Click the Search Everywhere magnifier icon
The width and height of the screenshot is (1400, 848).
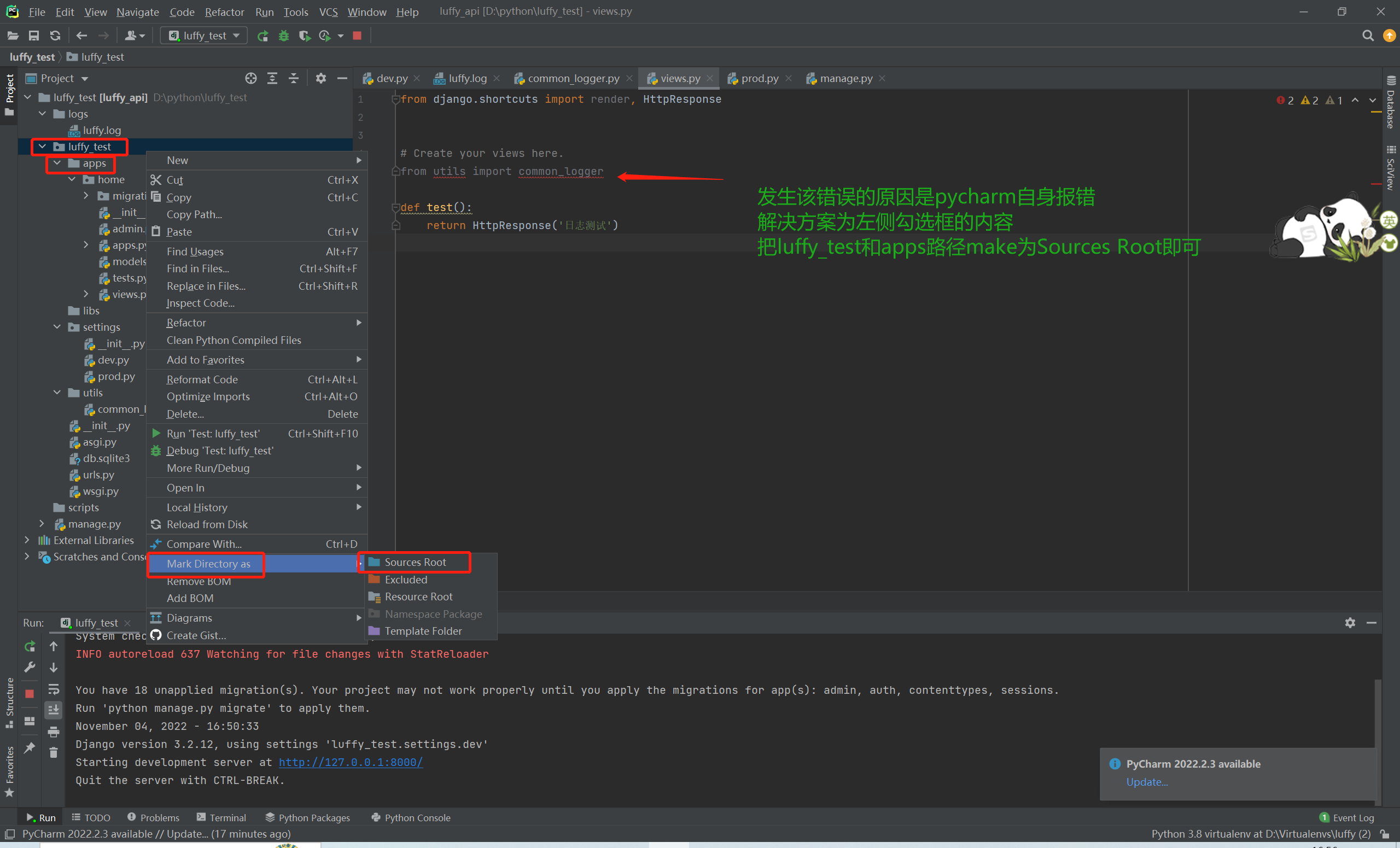pos(1368,36)
